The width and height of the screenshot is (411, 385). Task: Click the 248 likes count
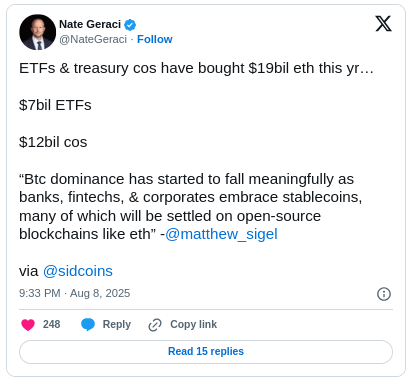(x=51, y=324)
